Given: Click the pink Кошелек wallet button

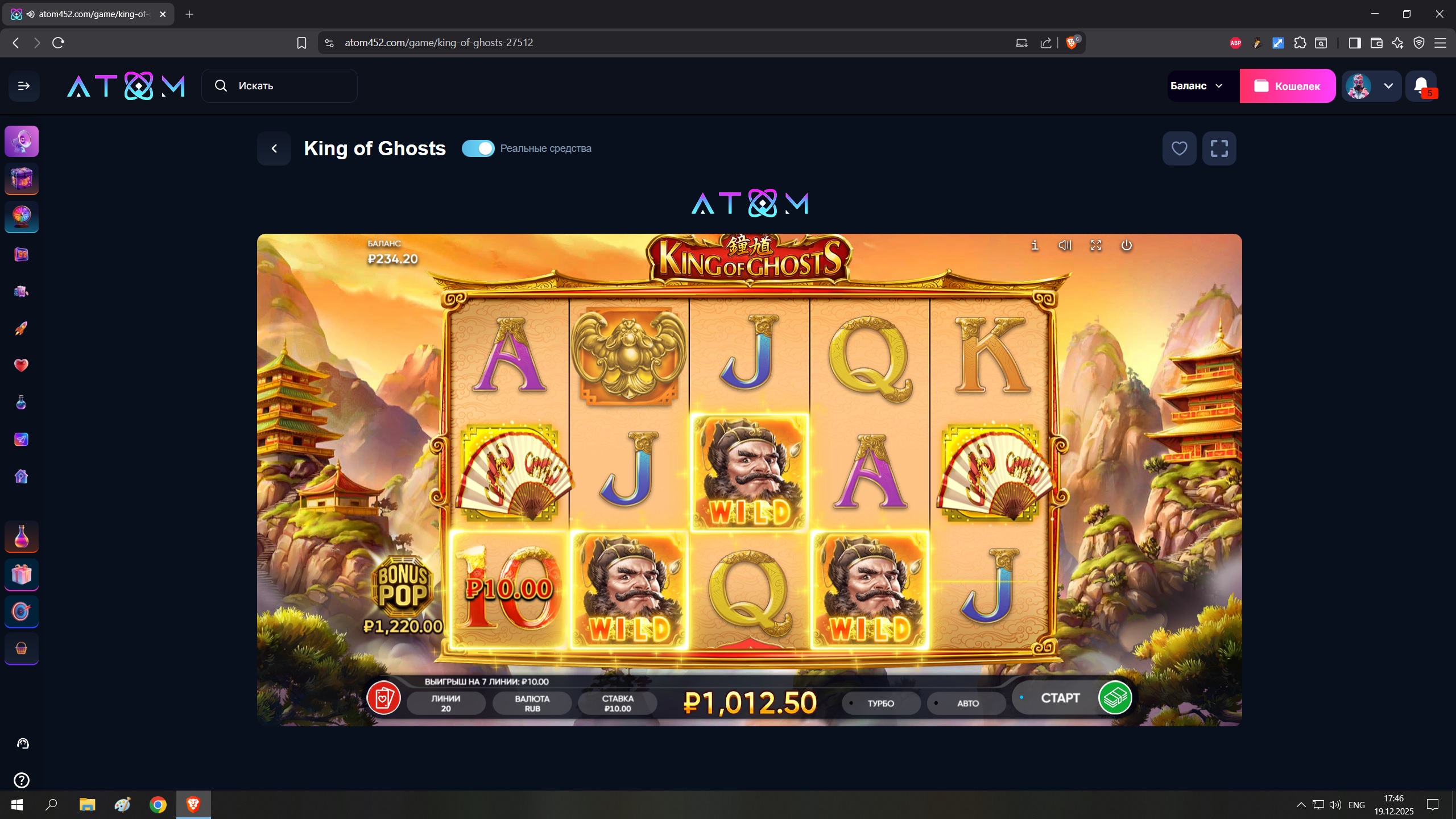Looking at the screenshot, I should 1288,86.
